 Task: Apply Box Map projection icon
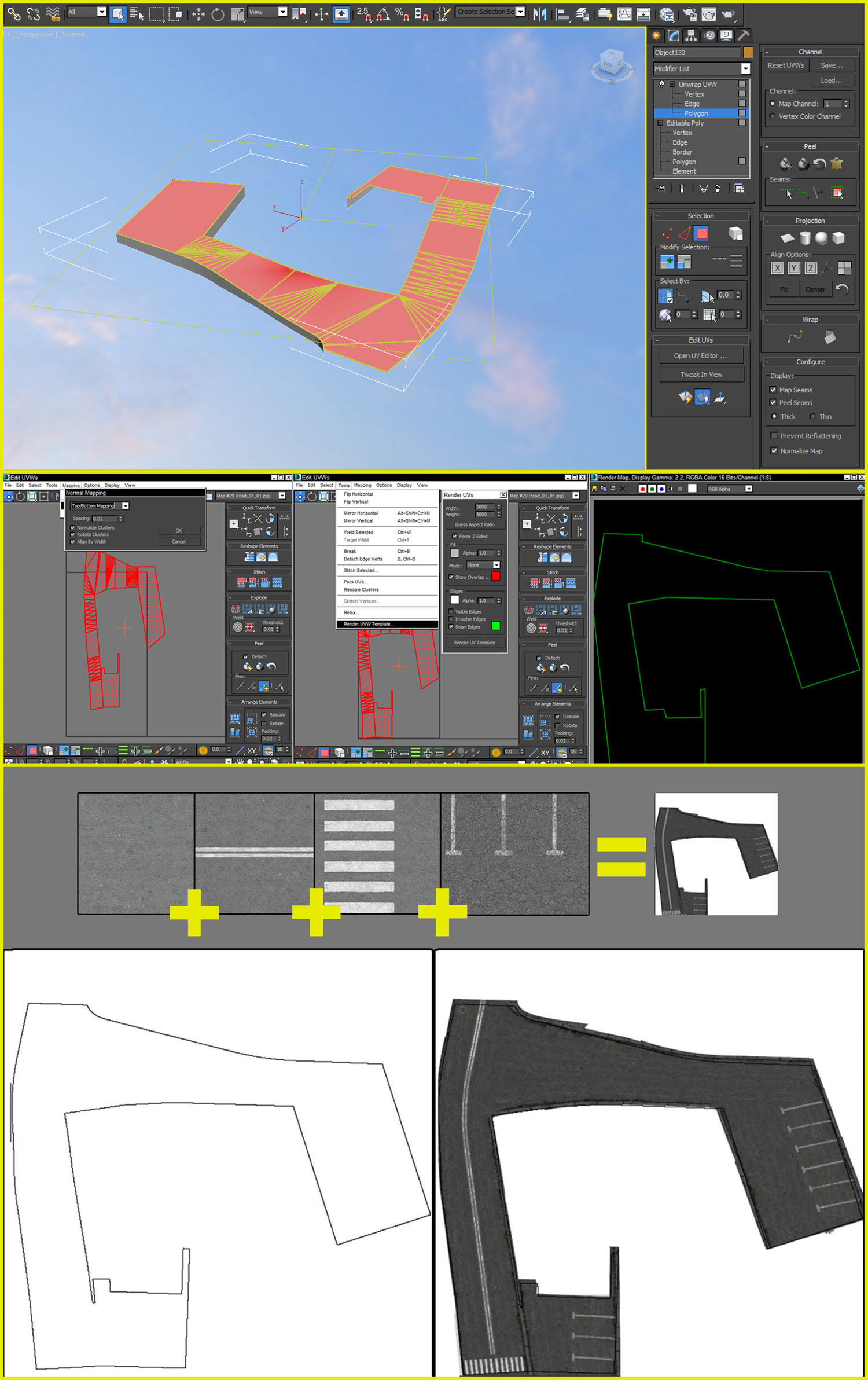point(838,238)
